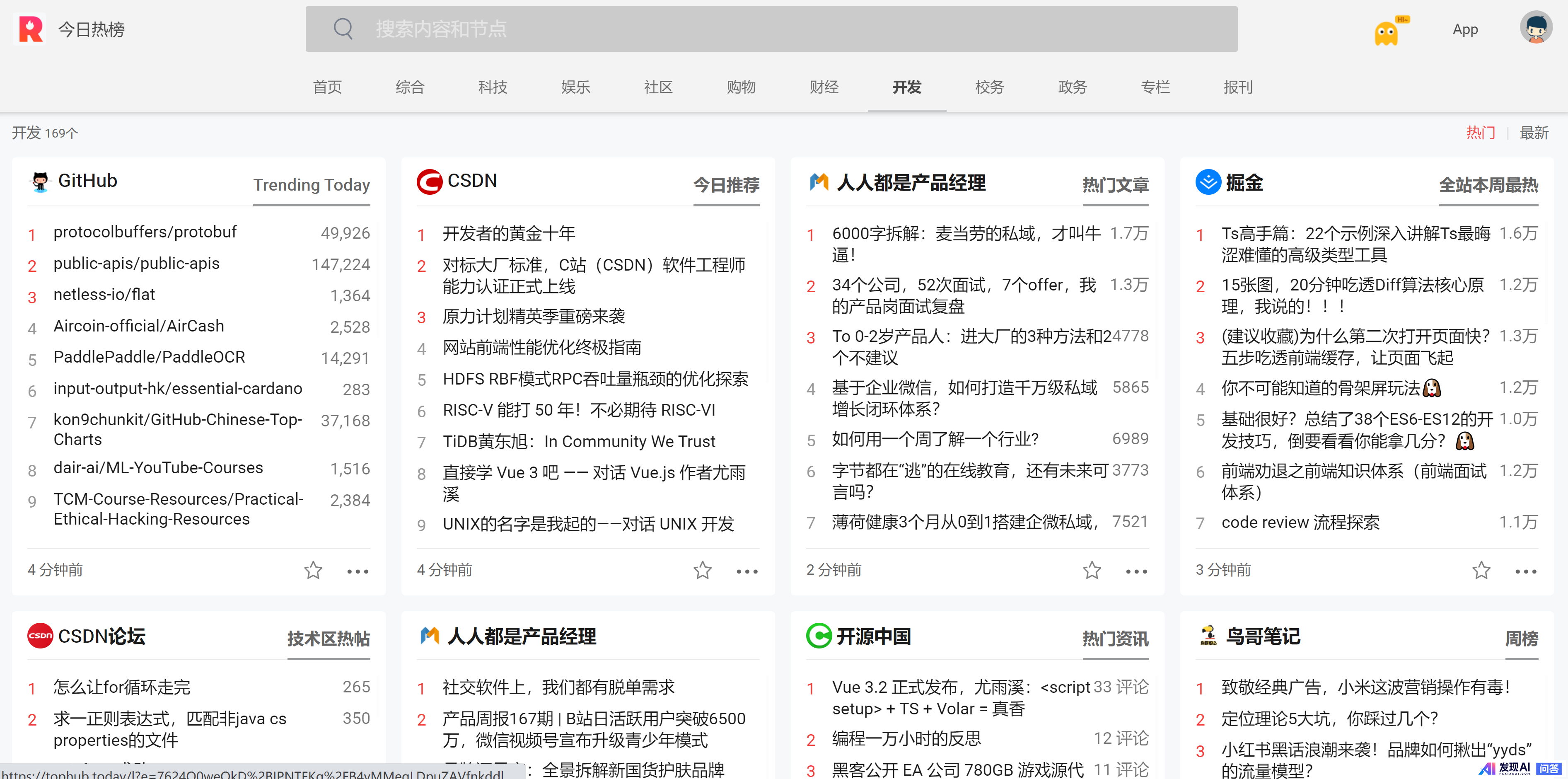Viewport: 1568px width, 779px height.
Task: Switch to 政务 tab
Action: pos(1073,87)
